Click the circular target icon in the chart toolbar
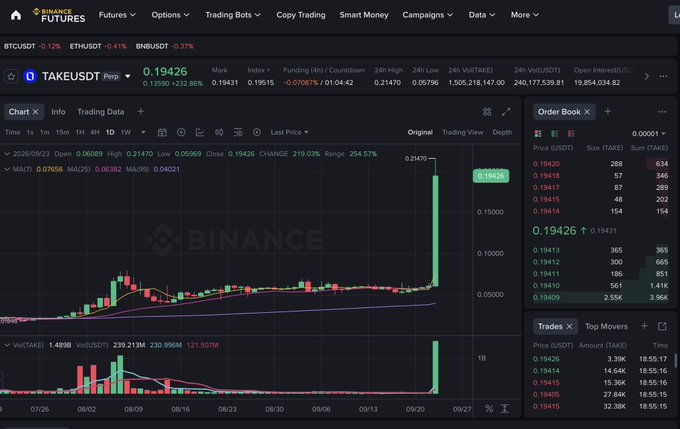680x429 pixels. (257, 132)
